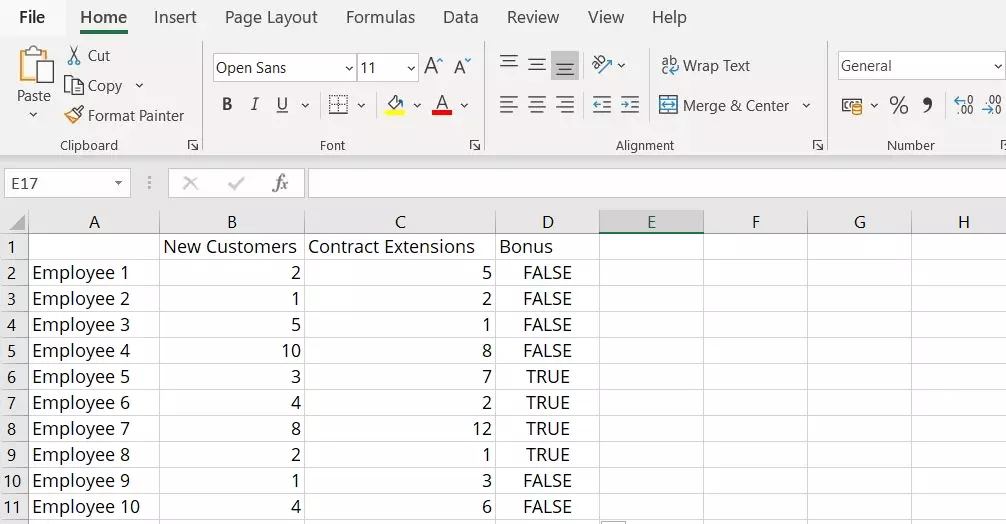The image size is (1006, 524).
Task: Click the text orientation icon
Action: [601, 64]
